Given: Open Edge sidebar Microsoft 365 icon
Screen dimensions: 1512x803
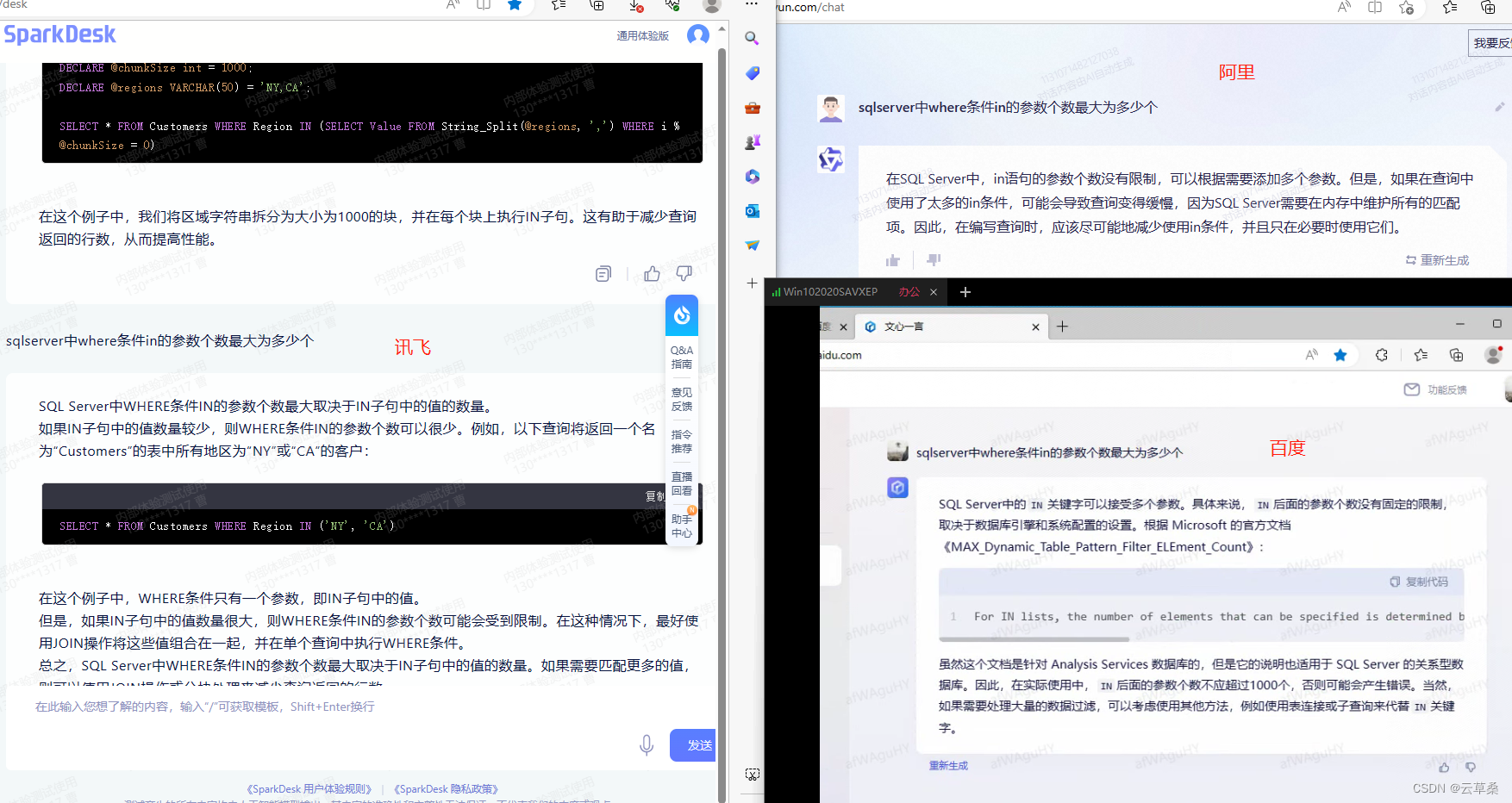Looking at the screenshot, I should tap(752, 177).
